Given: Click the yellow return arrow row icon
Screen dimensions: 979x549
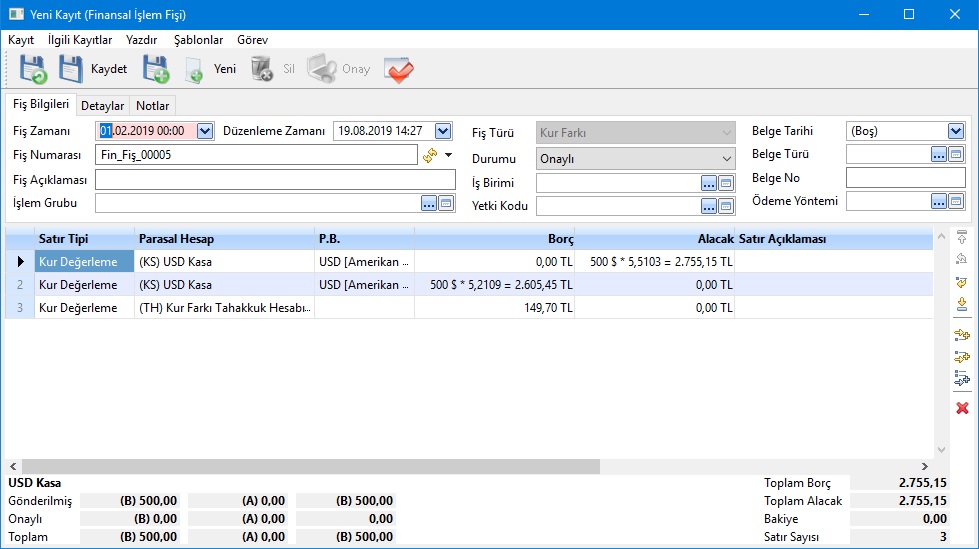Looking at the screenshot, I should [962, 282].
